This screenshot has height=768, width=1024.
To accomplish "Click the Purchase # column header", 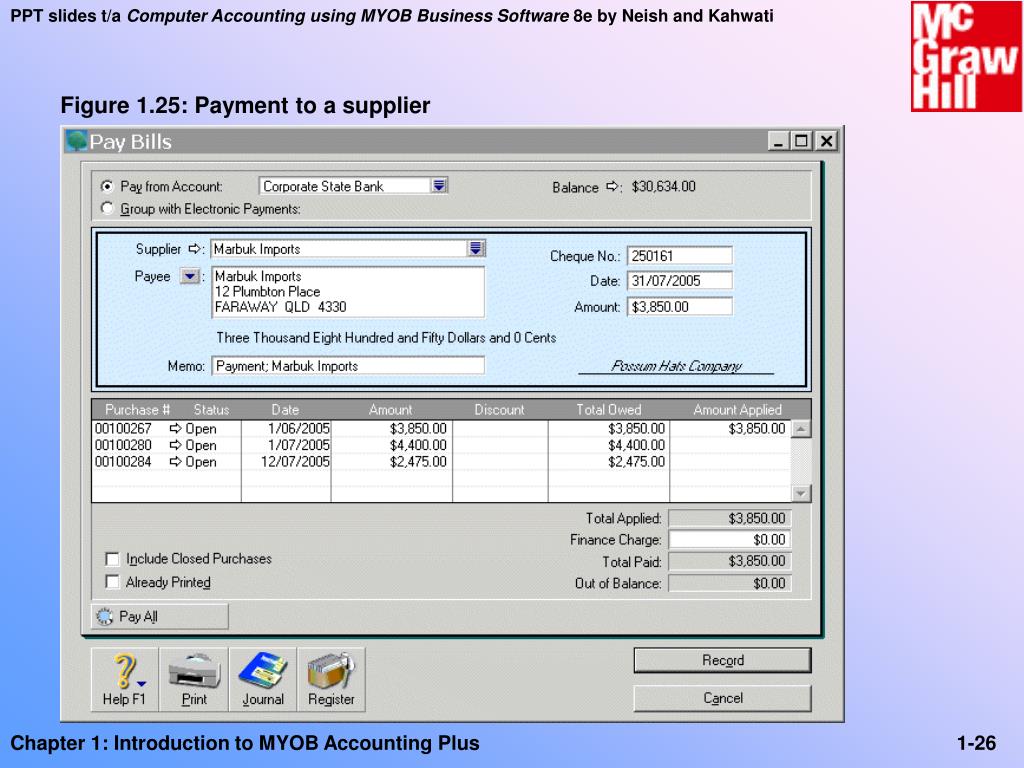I will 137,409.
